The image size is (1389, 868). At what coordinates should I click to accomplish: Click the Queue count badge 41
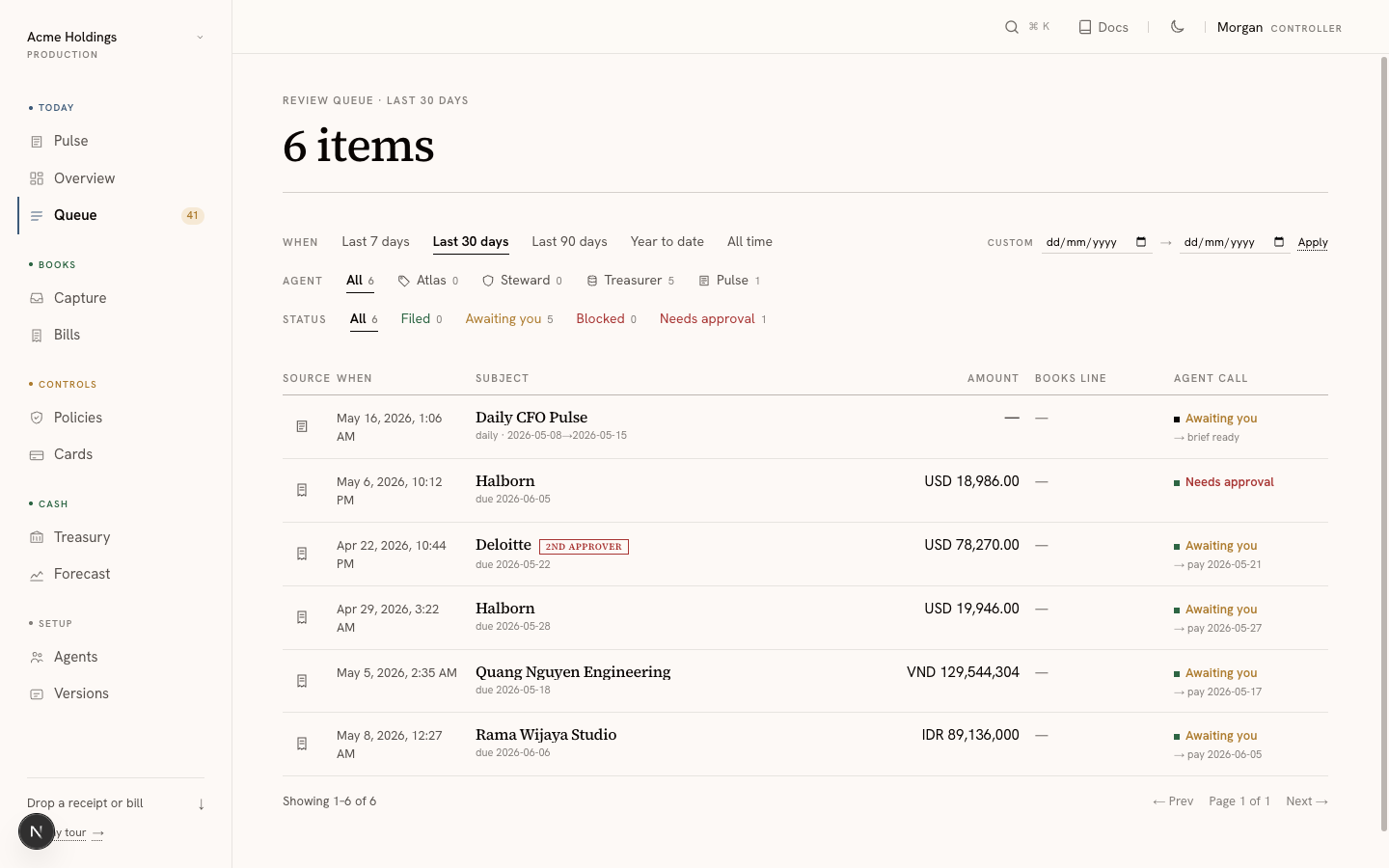coord(193,216)
